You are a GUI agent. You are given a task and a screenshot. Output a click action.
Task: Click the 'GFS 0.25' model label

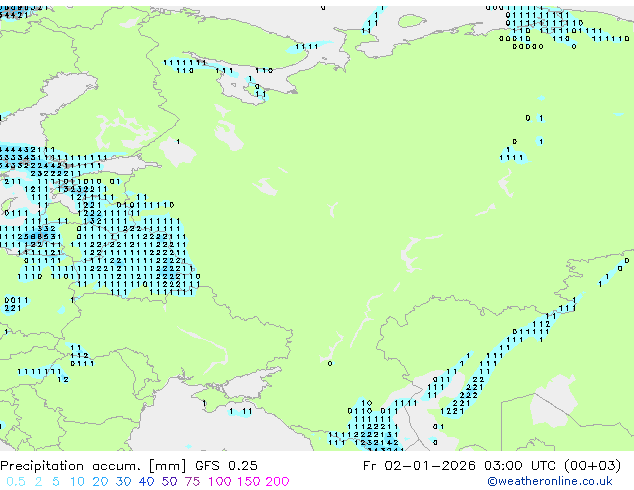(226, 466)
